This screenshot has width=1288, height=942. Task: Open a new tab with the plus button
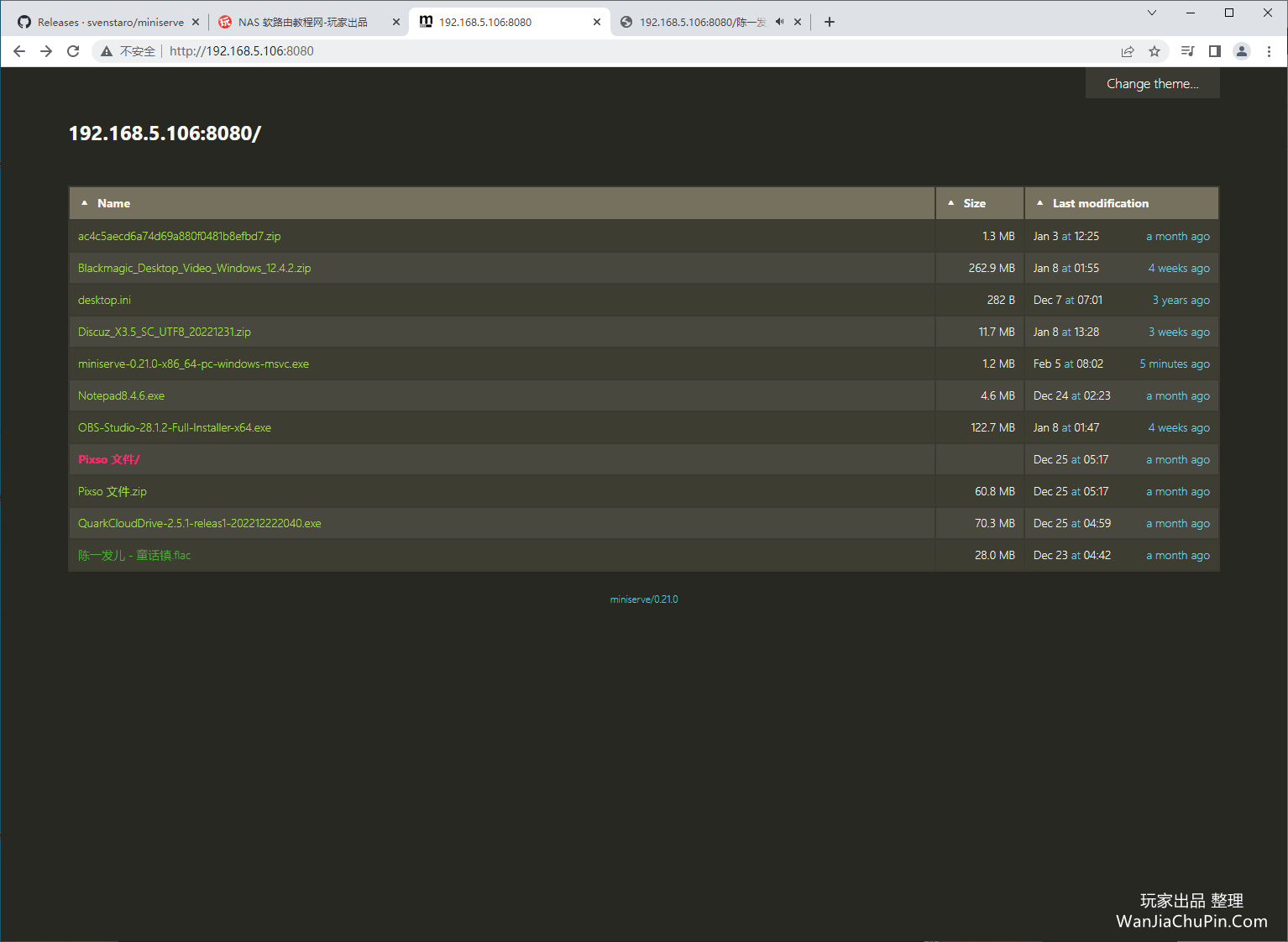click(830, 22)
